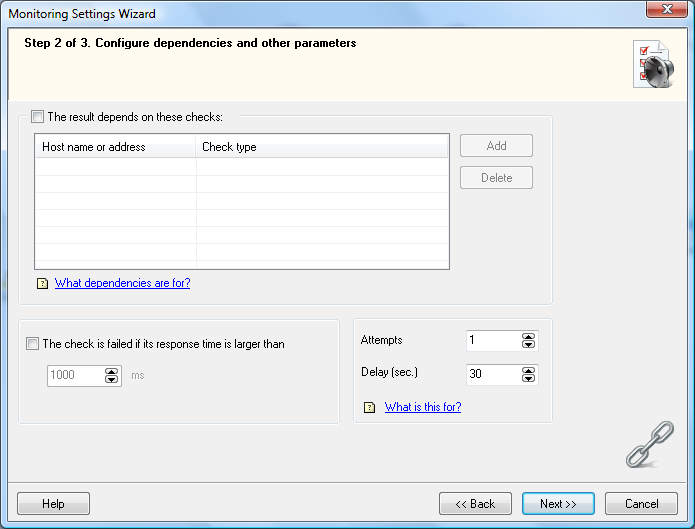Tick the response time failure checkbox
Viewport: 695px width, 529px height.
[x=32, y=344]
